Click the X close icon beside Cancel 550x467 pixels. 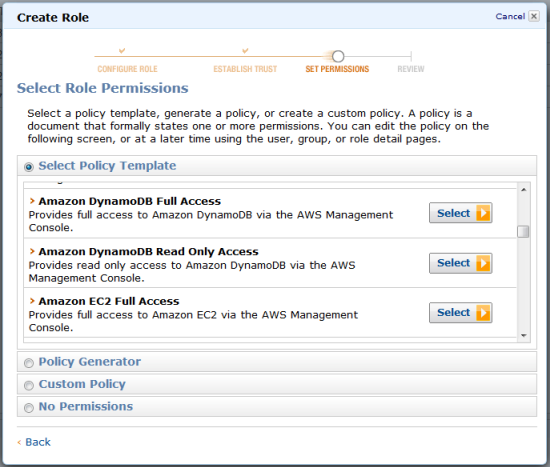click(x=534, y=16)
